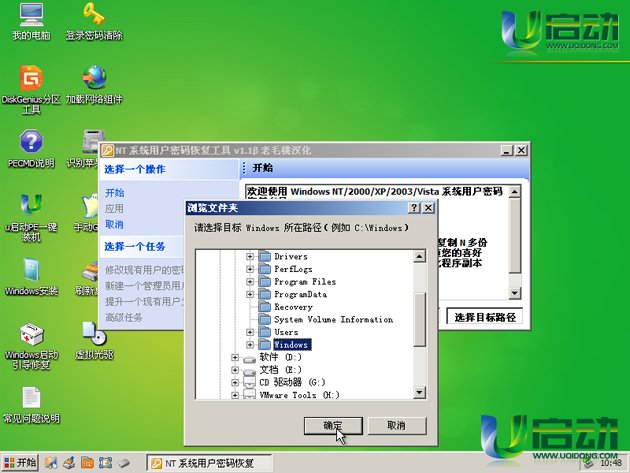Expand the ProgramData folder node
The height and width of the screenshot is (473, 630).
250,294
